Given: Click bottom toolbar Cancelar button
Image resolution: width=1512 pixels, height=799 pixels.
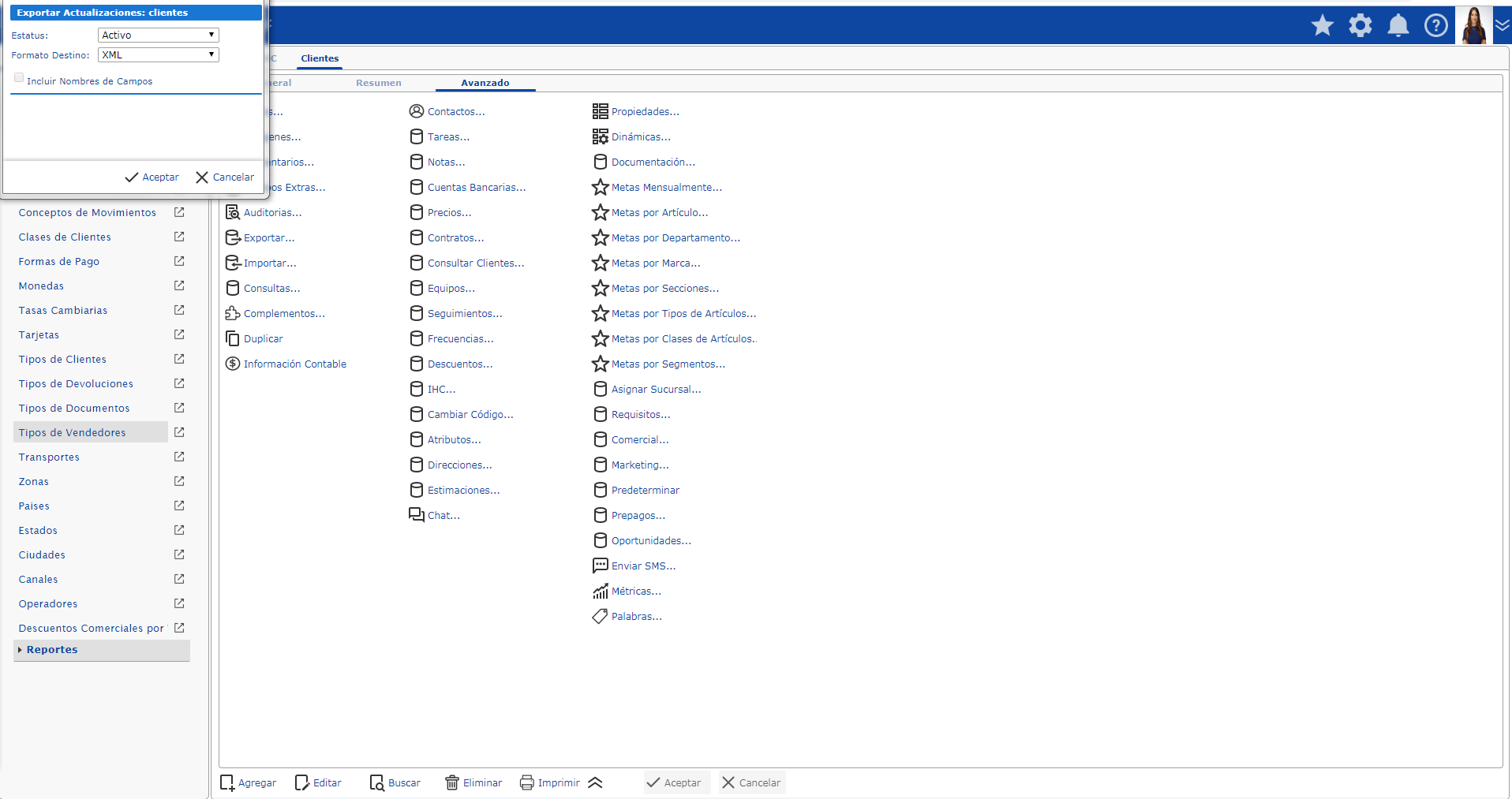Looking at the screenshot, I should (x=751, y=782).
